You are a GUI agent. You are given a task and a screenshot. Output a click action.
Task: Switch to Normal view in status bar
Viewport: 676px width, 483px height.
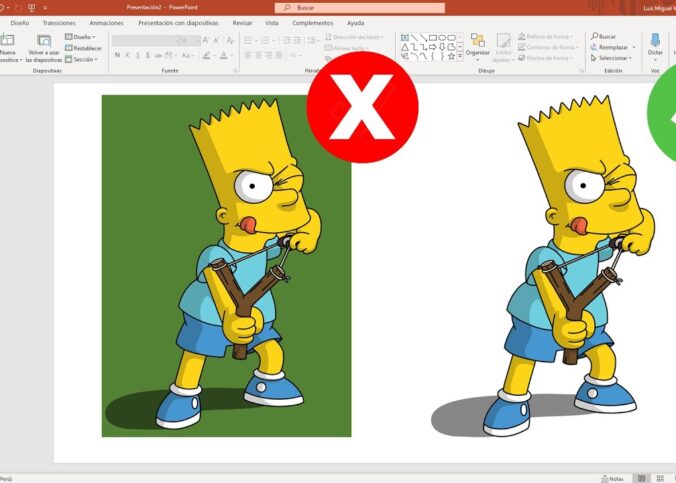(642, 478)
